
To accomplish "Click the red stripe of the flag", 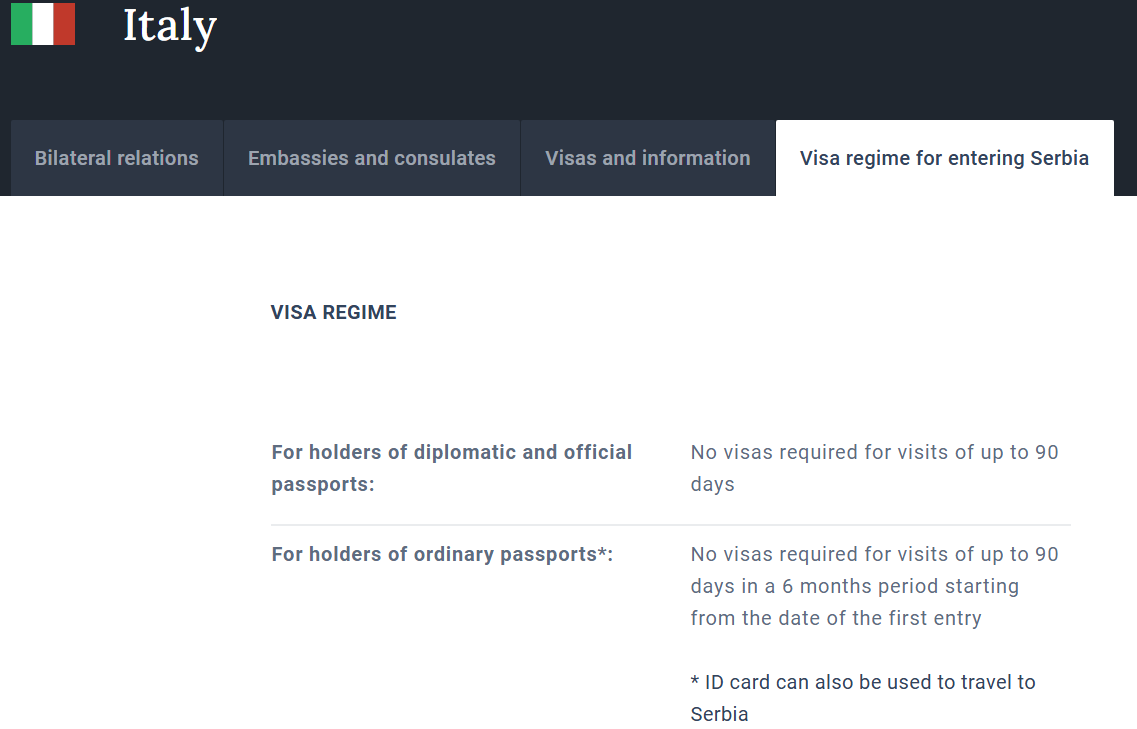I will 64,24.
